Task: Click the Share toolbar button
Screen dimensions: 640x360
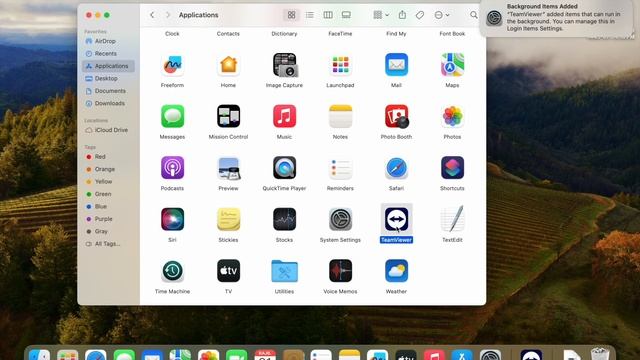Action: (x=402, y=15)
